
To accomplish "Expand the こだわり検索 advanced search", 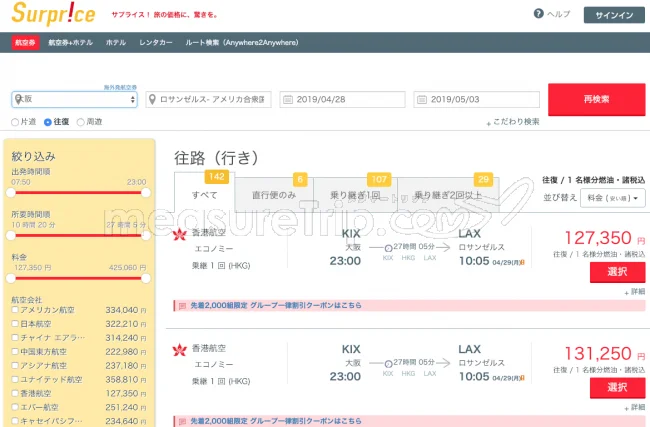I will tap(514, 122).
